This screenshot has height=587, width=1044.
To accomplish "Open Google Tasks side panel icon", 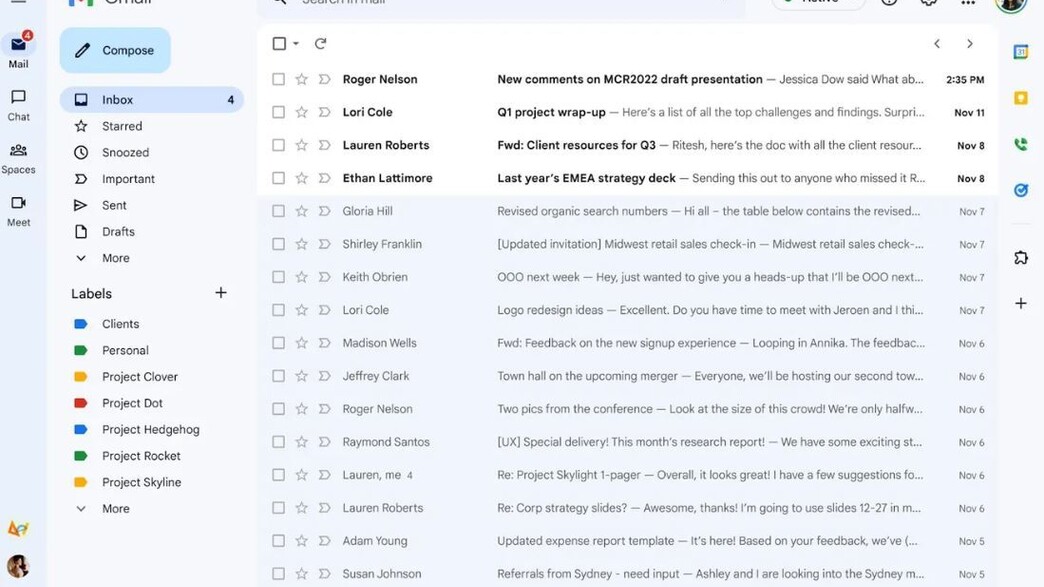I will 1020,190.
